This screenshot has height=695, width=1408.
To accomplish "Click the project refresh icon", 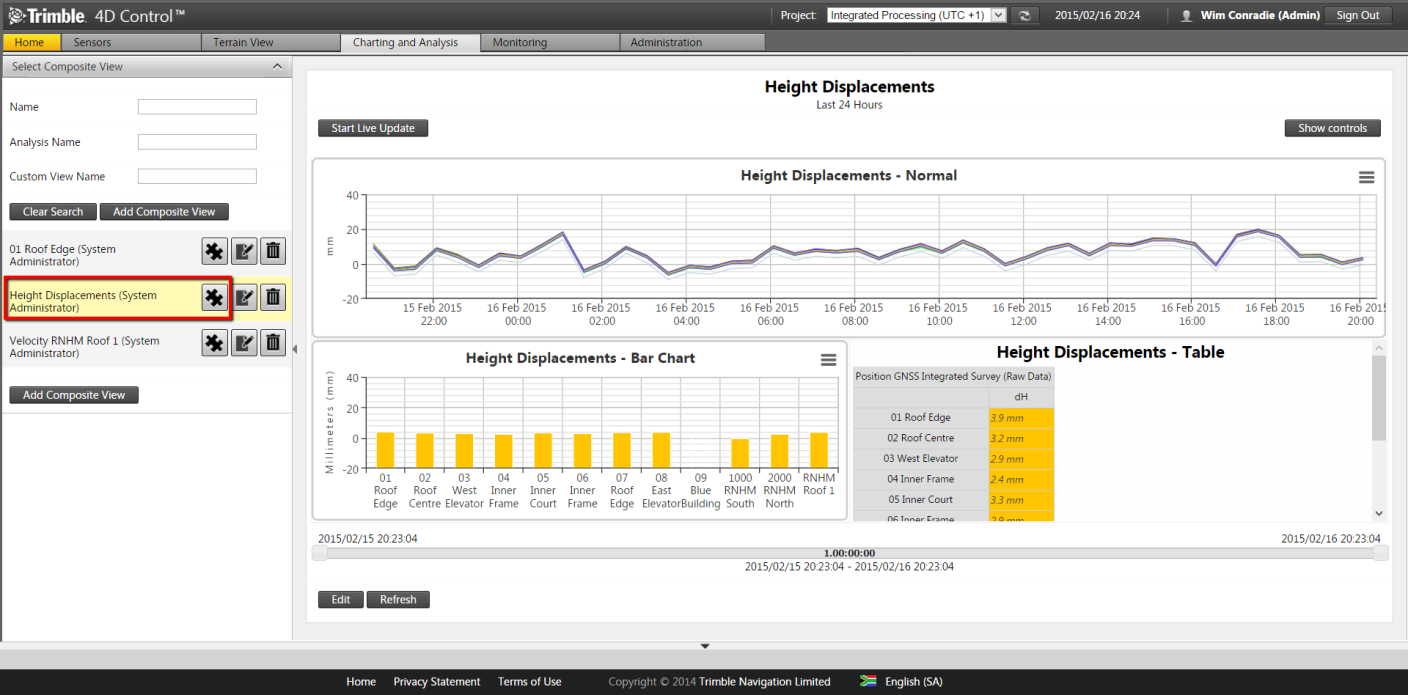I will [x=1025, y=15].
